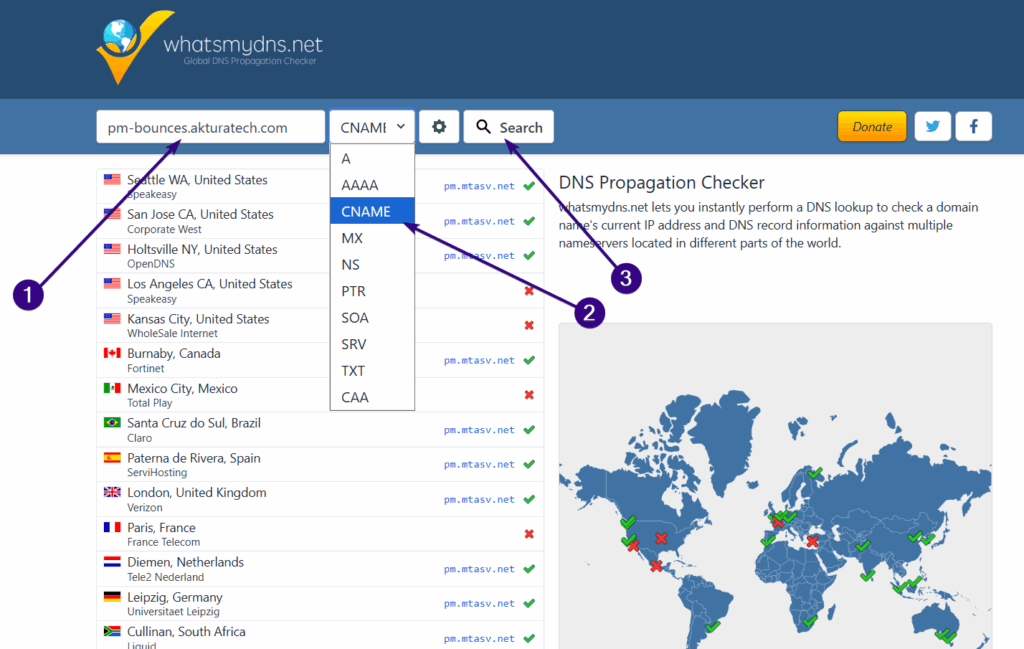
Task: Open pm.mtasv.net result for London
Action: tap(479, 499)
